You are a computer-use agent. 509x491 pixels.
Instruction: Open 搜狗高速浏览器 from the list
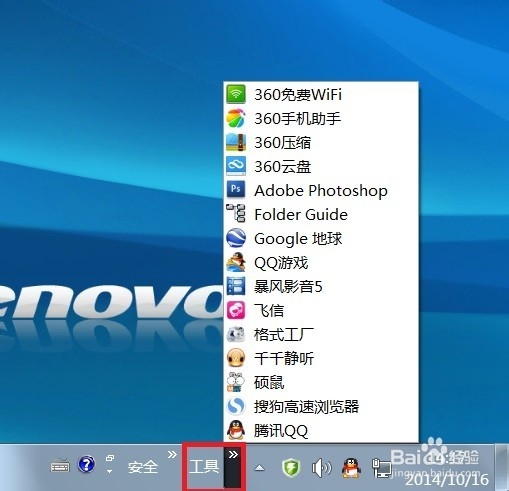[x=321, y=406]
